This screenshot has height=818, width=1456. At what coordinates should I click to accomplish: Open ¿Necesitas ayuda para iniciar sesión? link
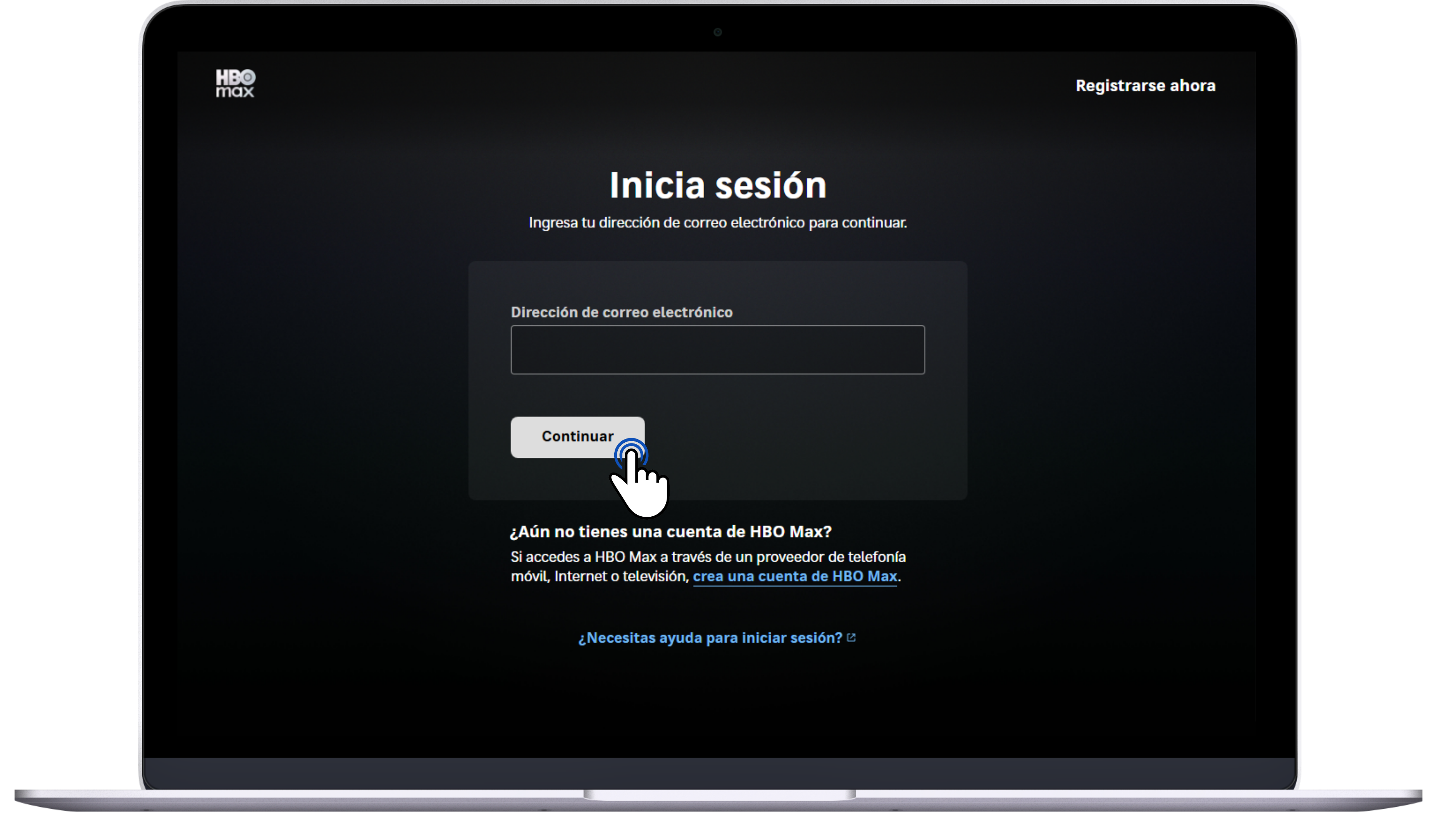point(710,638)
